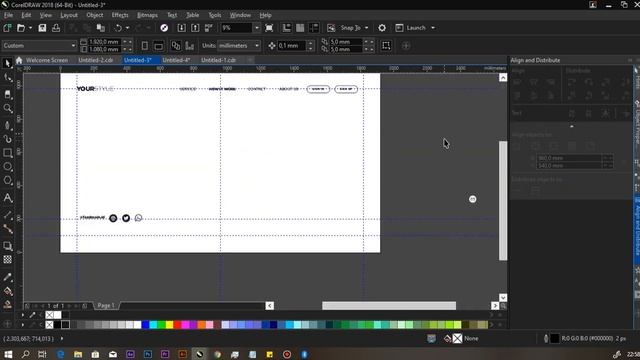Save the current document
This screenshot has height=360, width=640.
[42, 28]
